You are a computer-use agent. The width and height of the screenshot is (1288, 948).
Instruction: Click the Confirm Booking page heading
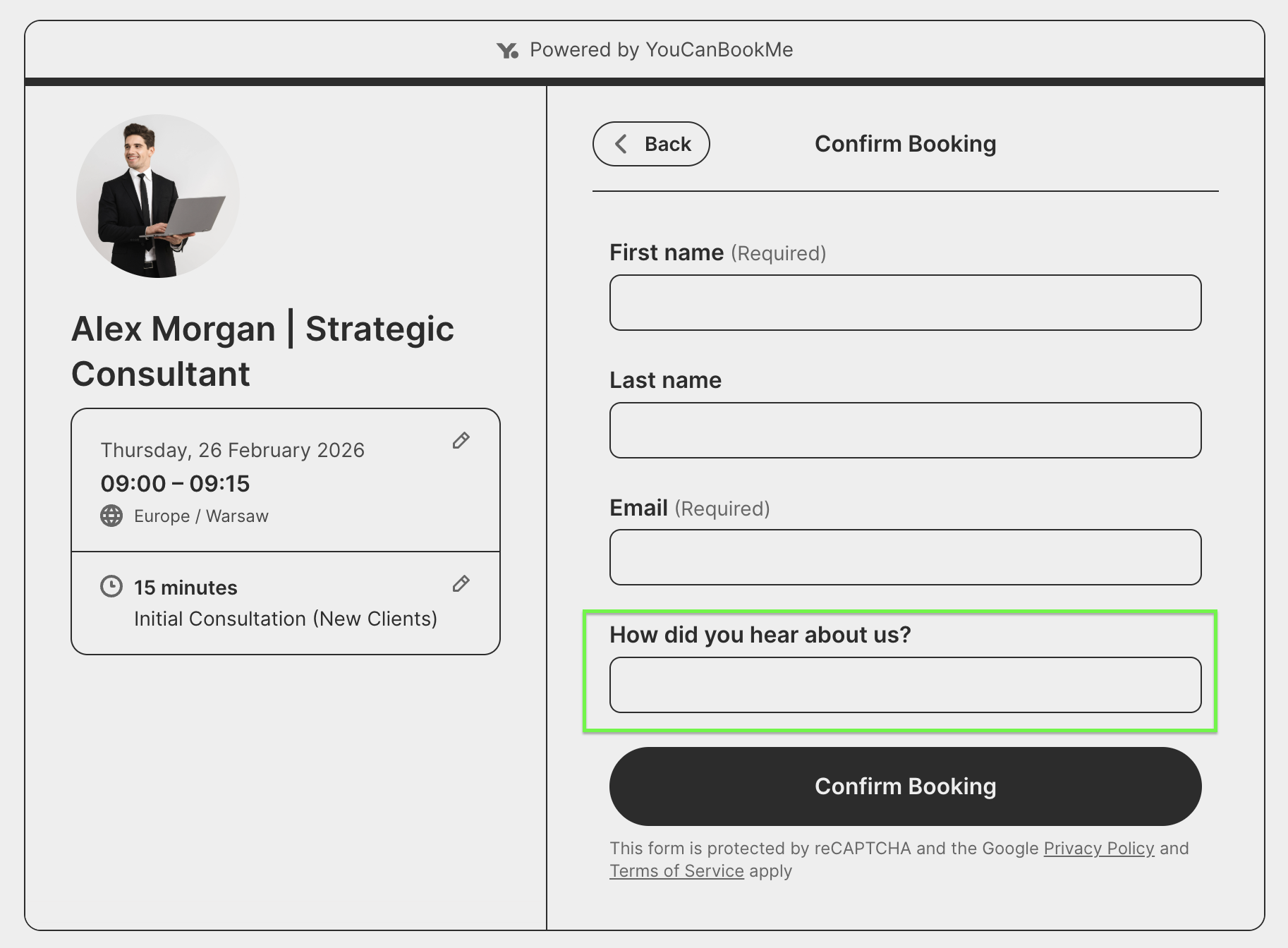[905, 143]
